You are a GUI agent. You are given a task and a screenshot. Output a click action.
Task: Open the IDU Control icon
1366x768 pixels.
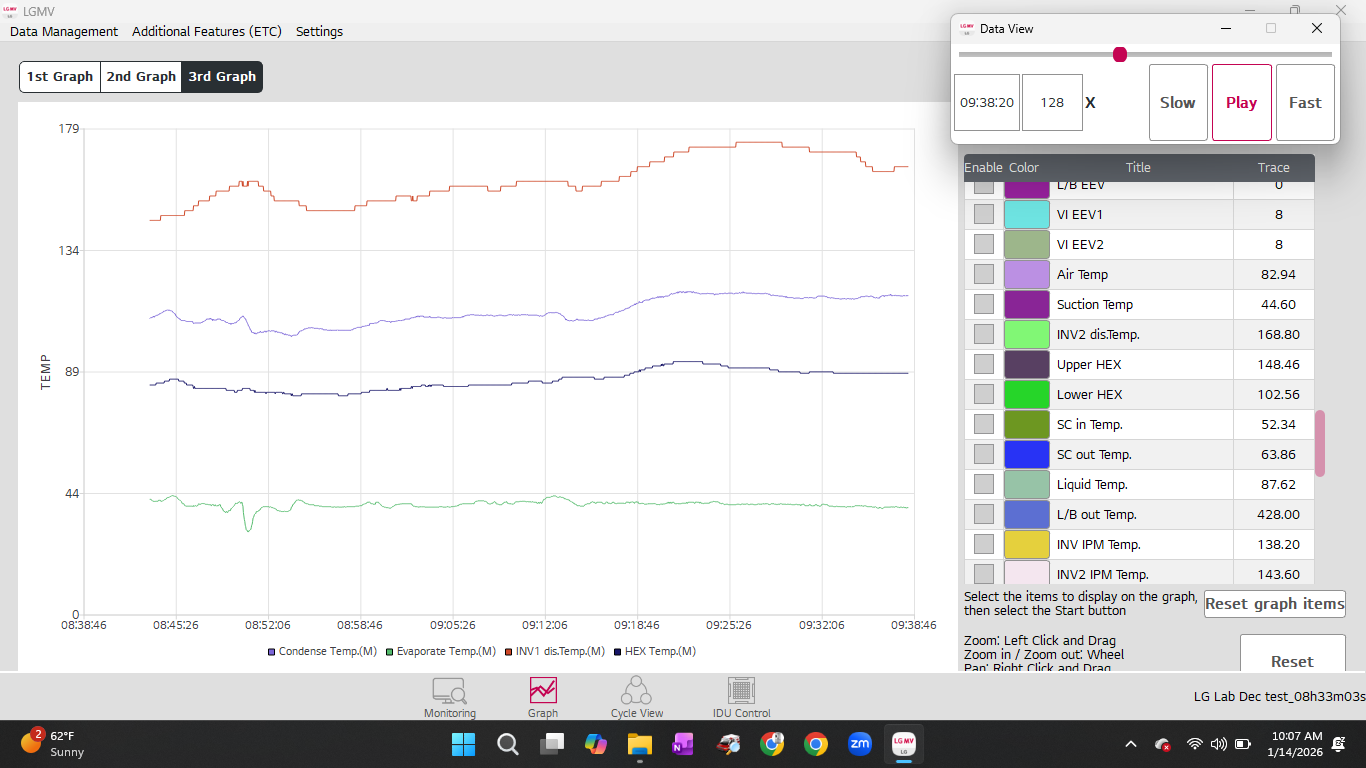coord(740,697)
